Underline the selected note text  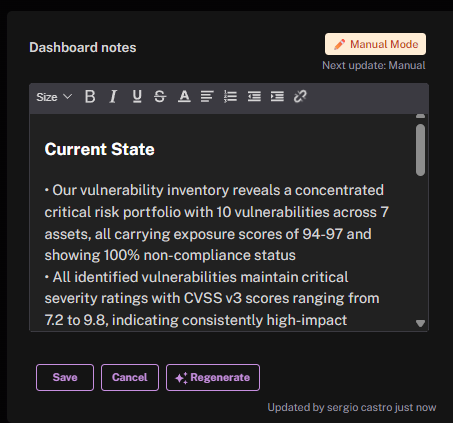137,97
